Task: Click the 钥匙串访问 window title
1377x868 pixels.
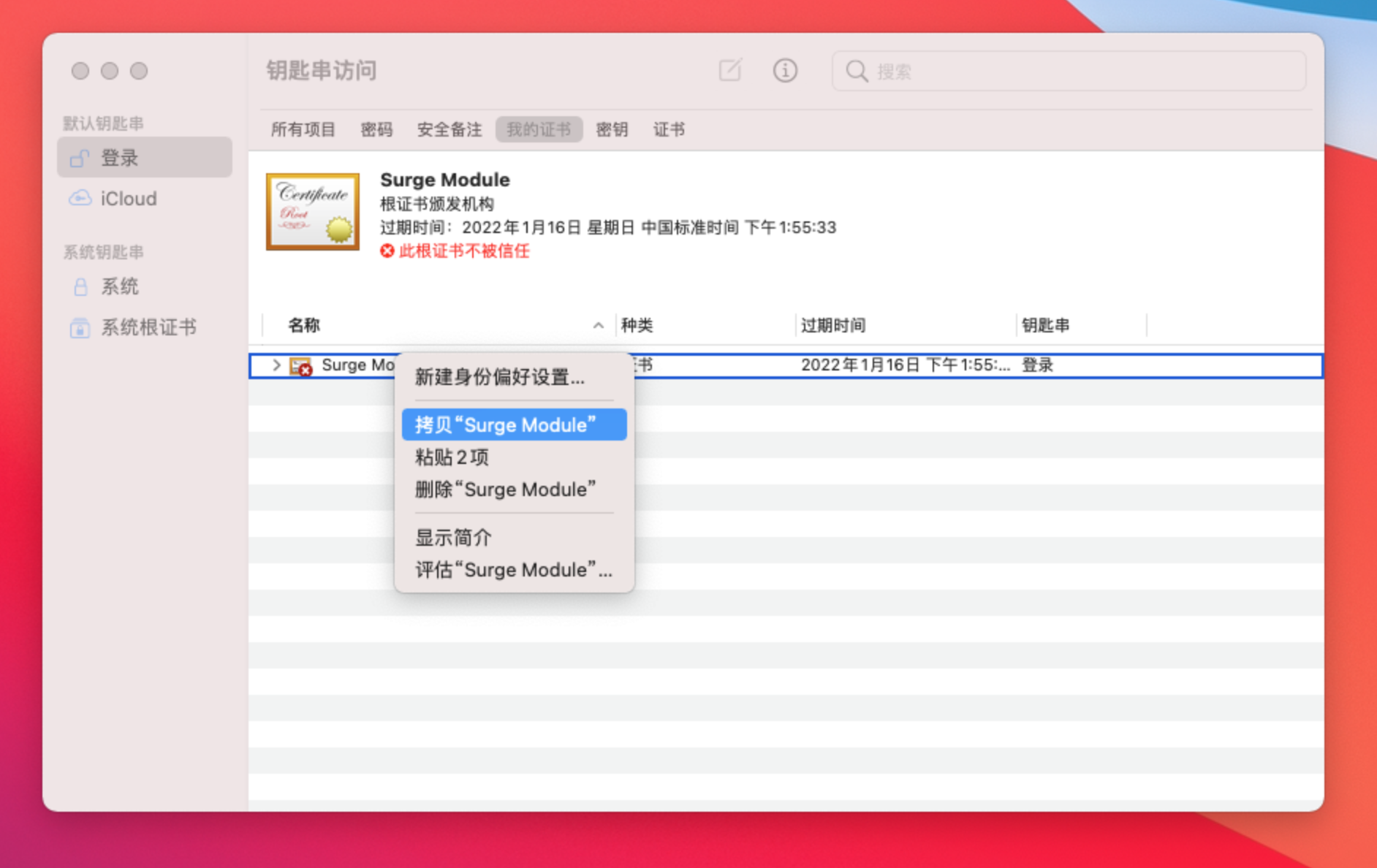Action: [322, 70]
